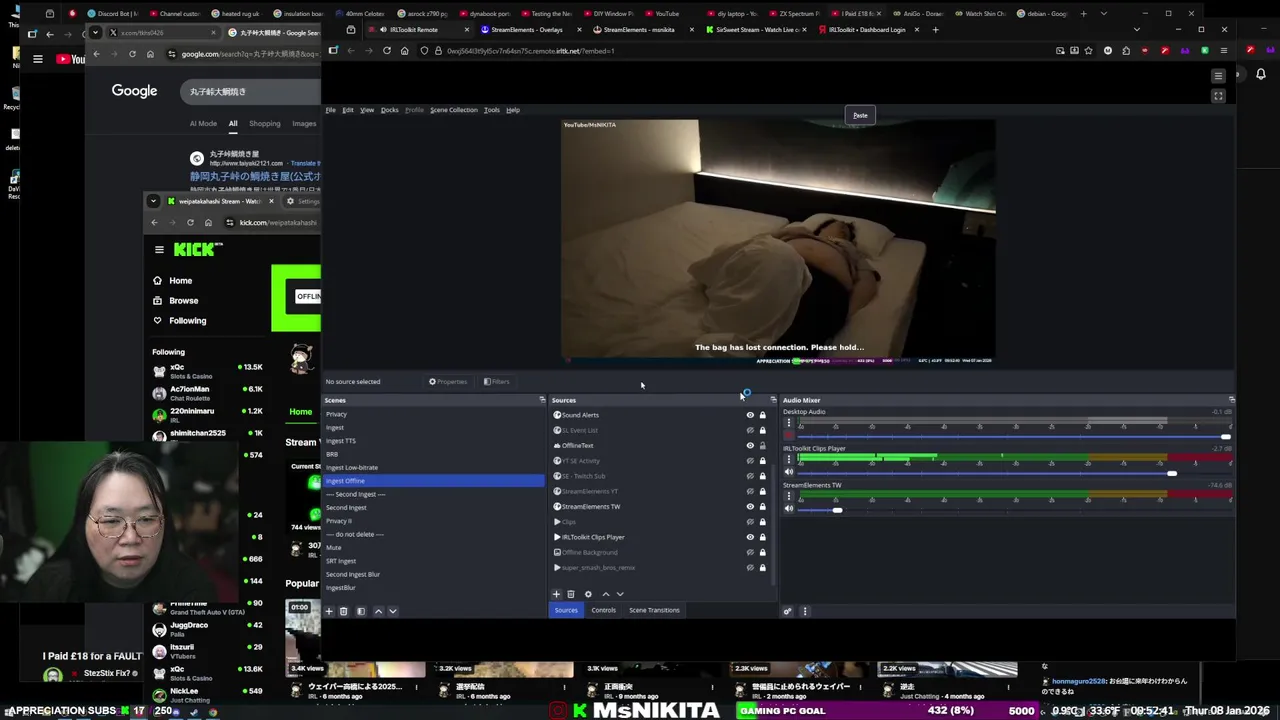Image resolution: width=1280 pixels, height=720 pixels.
Task: Click the Properties button
Action: [x=448, y=381]
